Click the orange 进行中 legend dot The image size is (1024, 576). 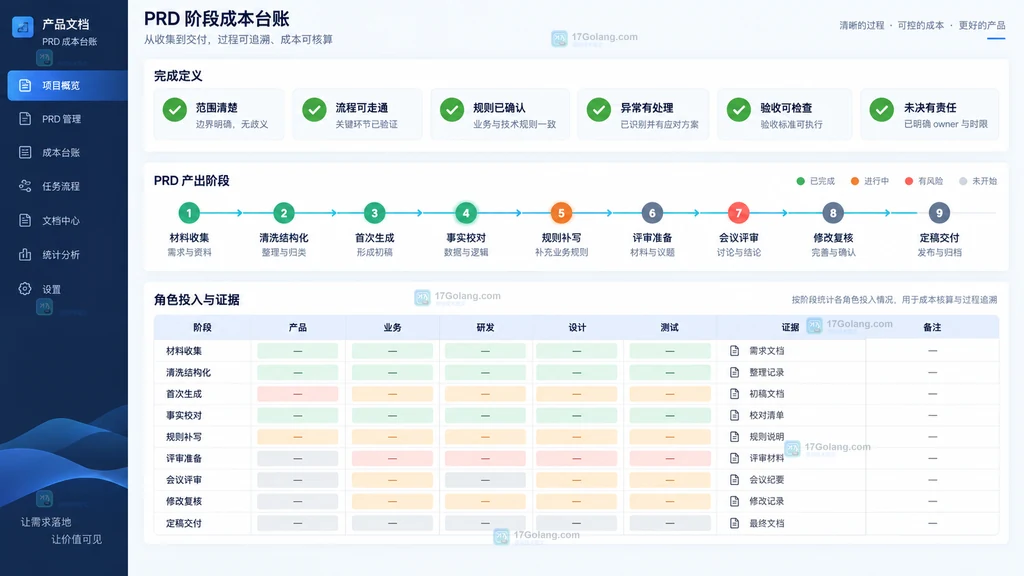point(855,182)
